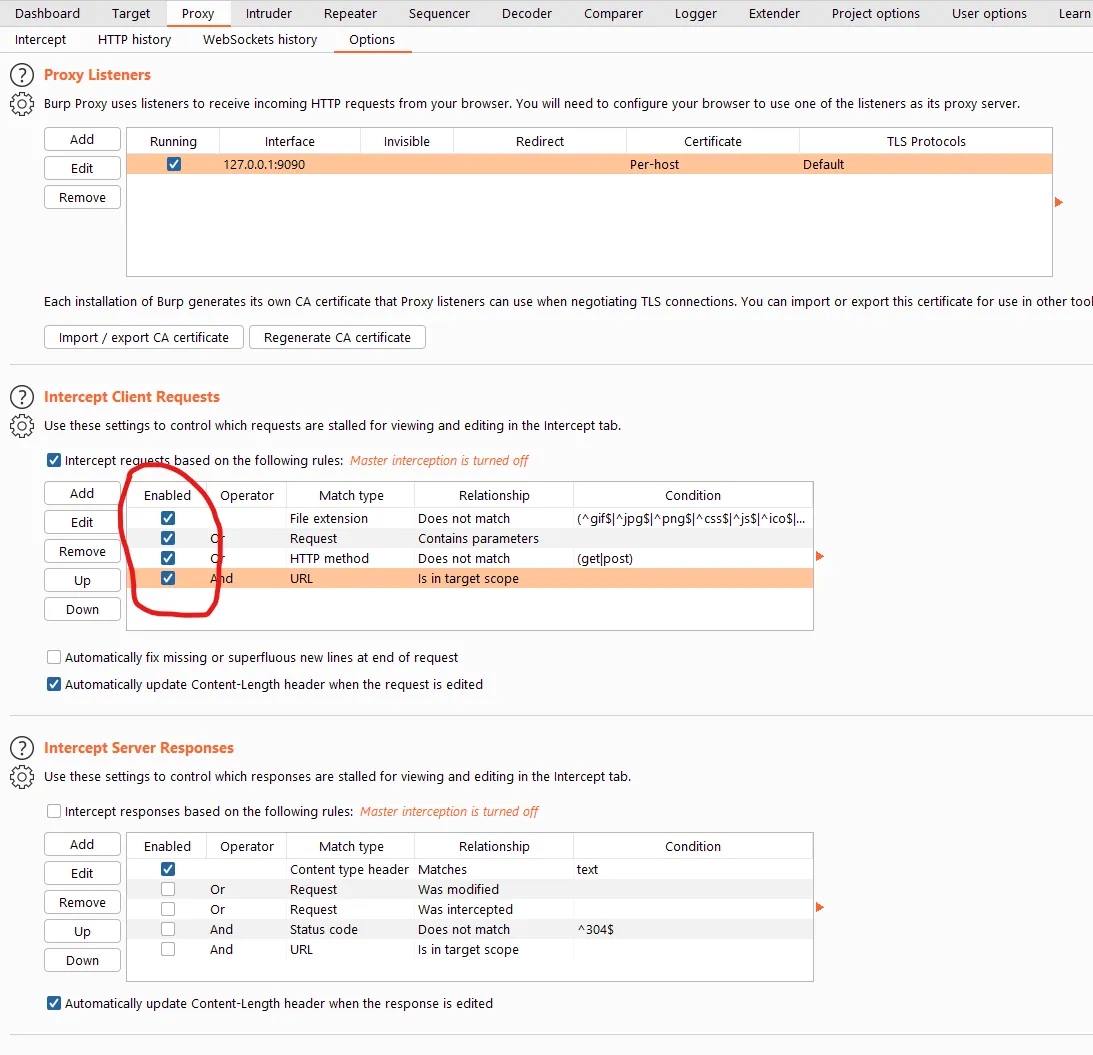The image size is (1093, 1055).
Task: Expand arrow beside Proxy Listeners table
Action: 1058,202
